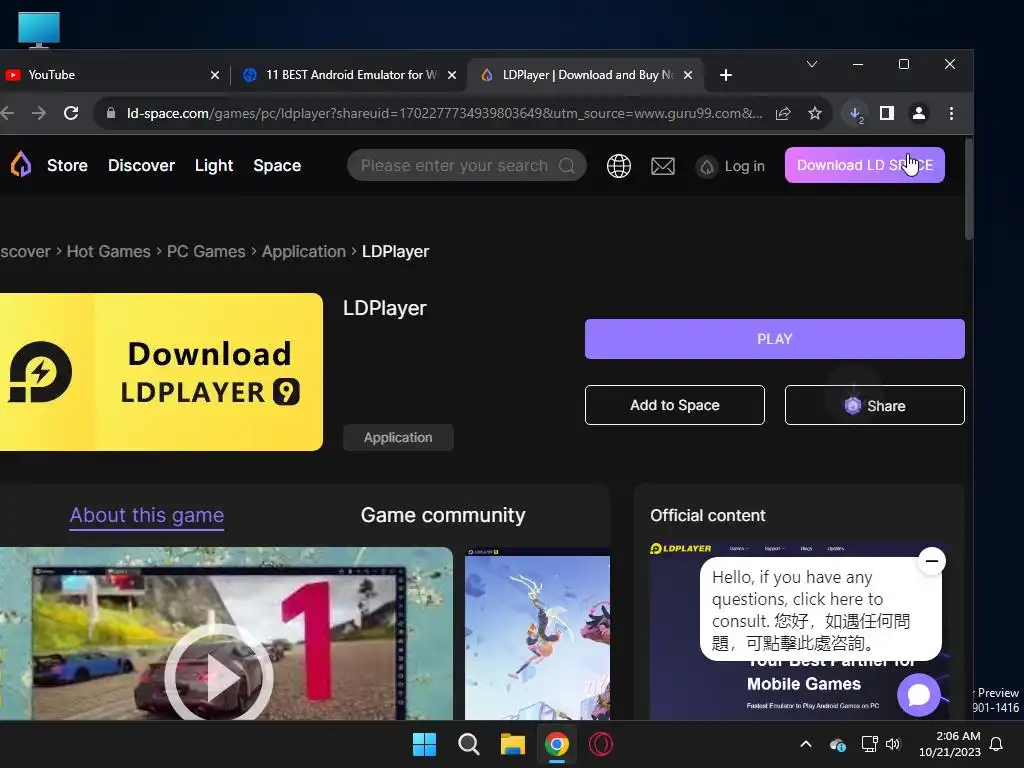Image resolution: width=1024 pixels, height=768 pixels.
Task: Click the search magnifier in site search
Action: point(567,166)
